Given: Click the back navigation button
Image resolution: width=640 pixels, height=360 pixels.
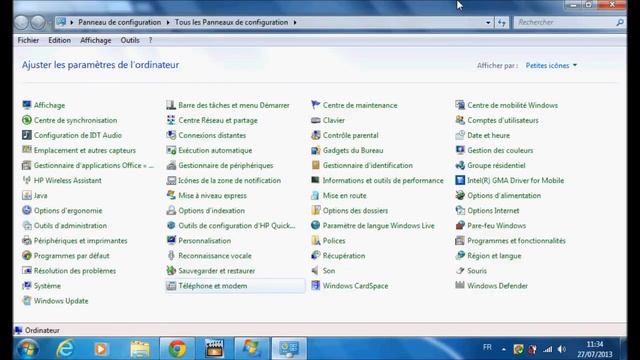Looking at the screenshot, I should click(22, 22).
